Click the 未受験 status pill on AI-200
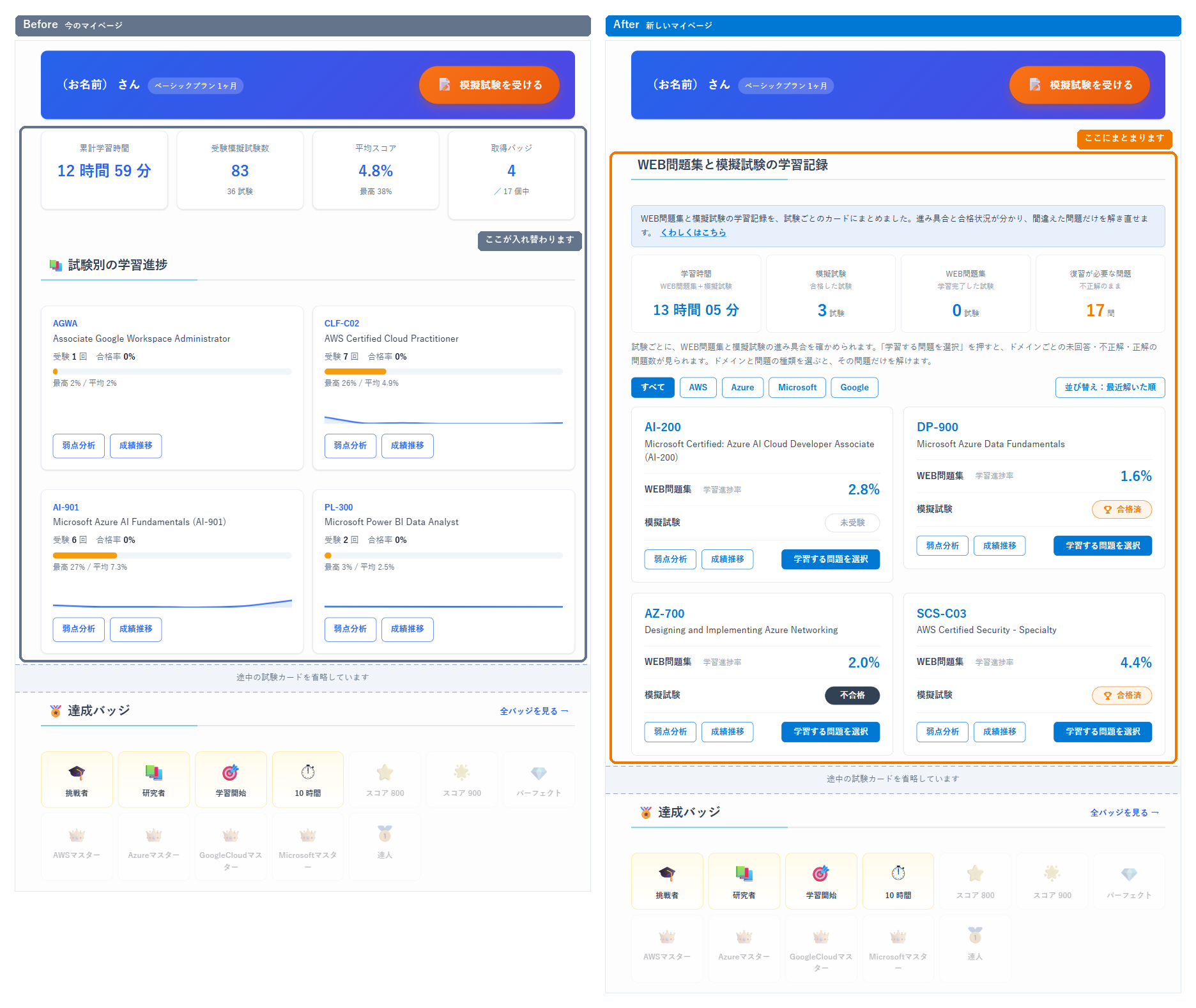The width and height of the screenshot is (1196, 1008). [x=852, y=523]
